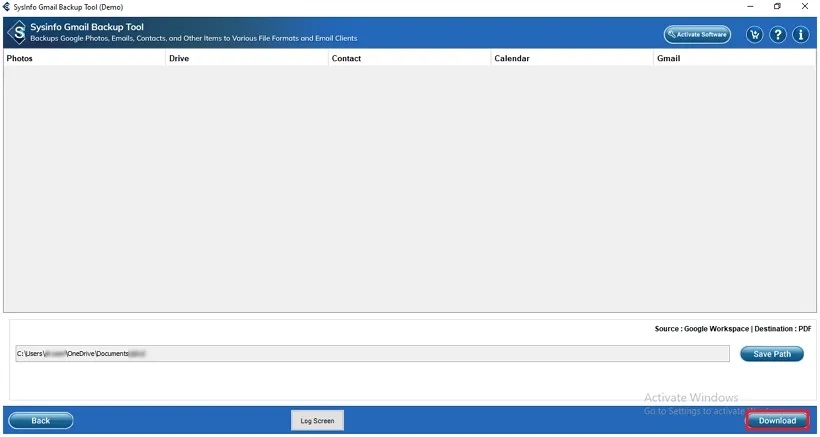Screen dimensions: 820x437
Task: Restore down the application window
Action: (778, 7)
